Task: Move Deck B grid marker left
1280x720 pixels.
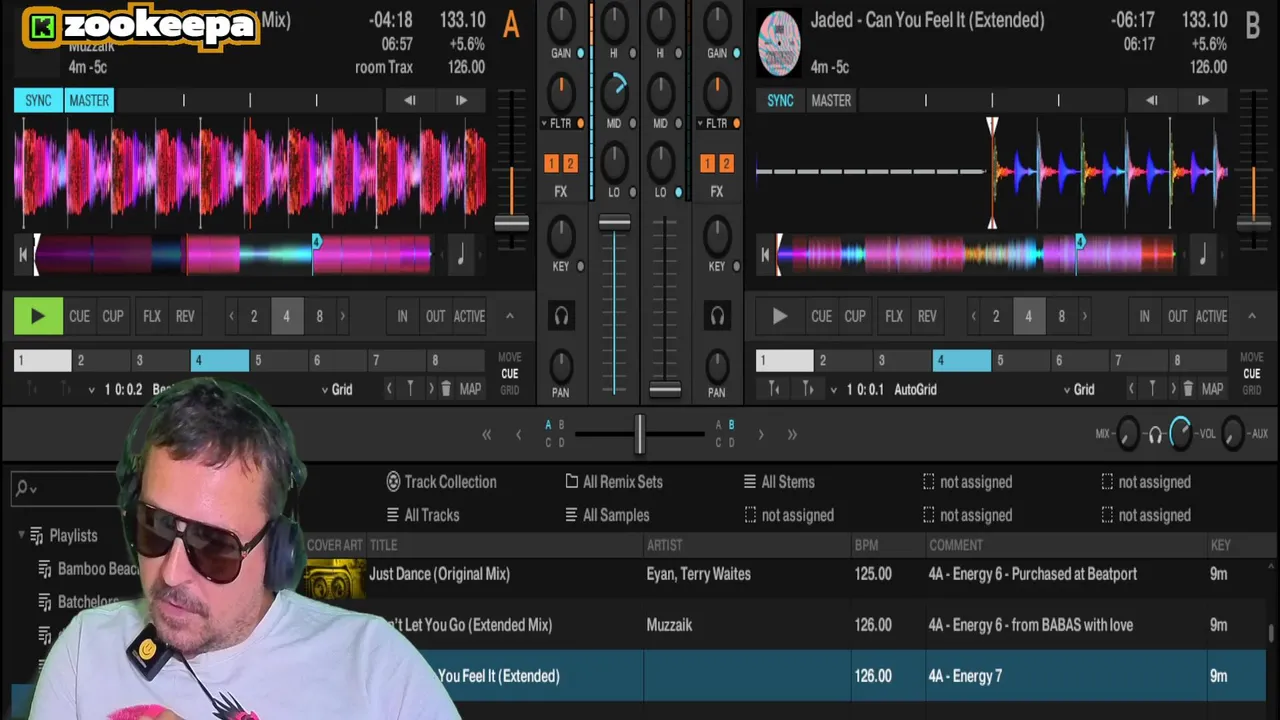Action: click(1132, 389)
